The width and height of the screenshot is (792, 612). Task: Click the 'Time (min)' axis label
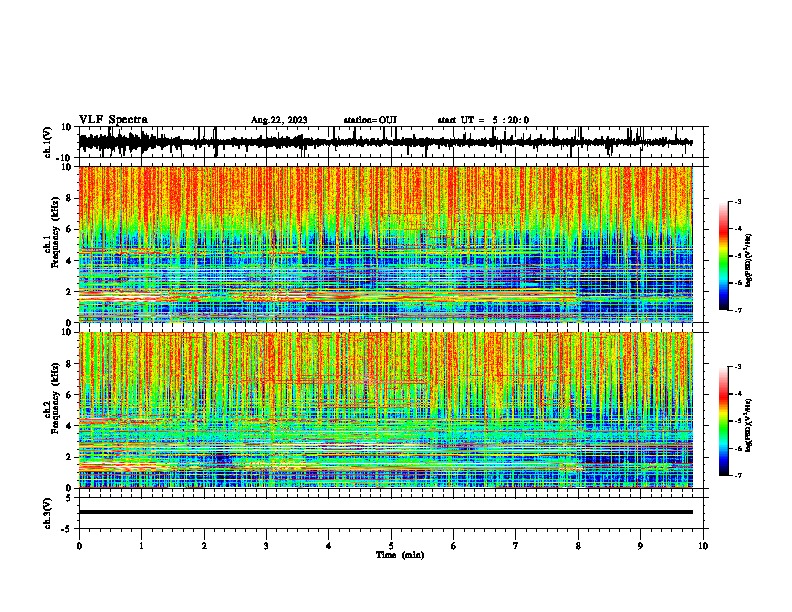(x=400, y=555)
